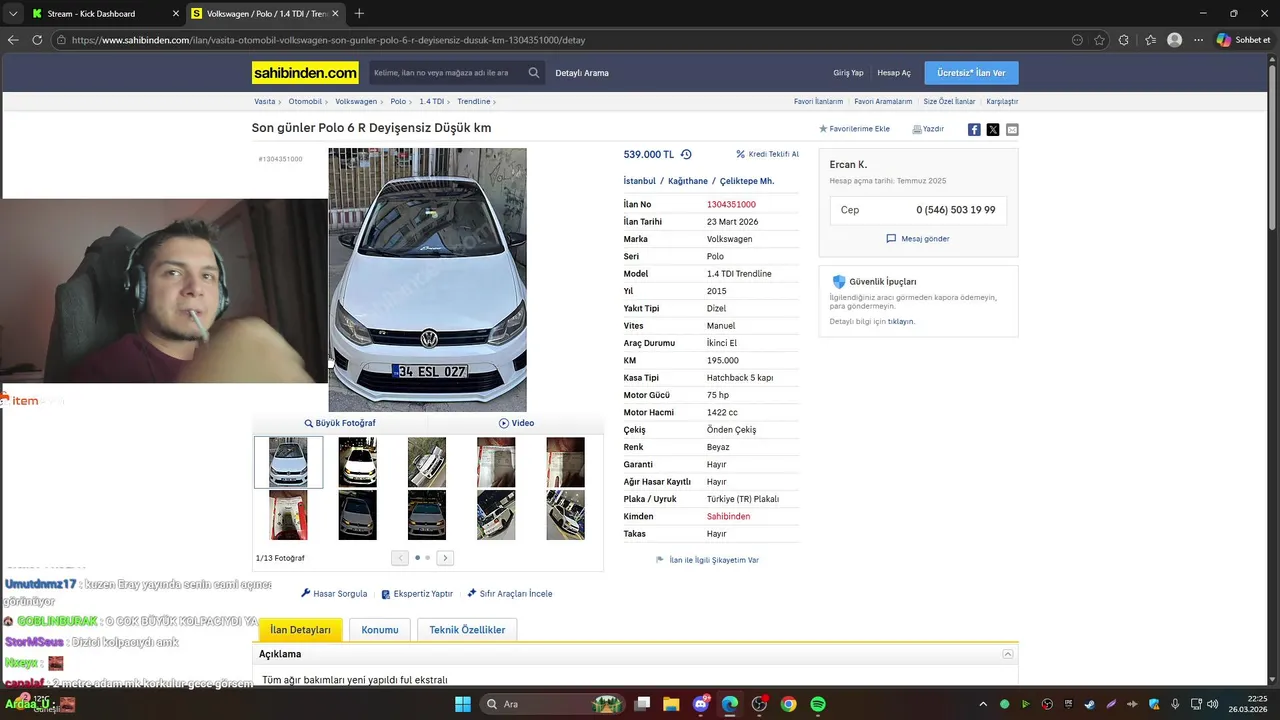
Task: Open Detaylı Arama
Action: (x=582, y=73)
